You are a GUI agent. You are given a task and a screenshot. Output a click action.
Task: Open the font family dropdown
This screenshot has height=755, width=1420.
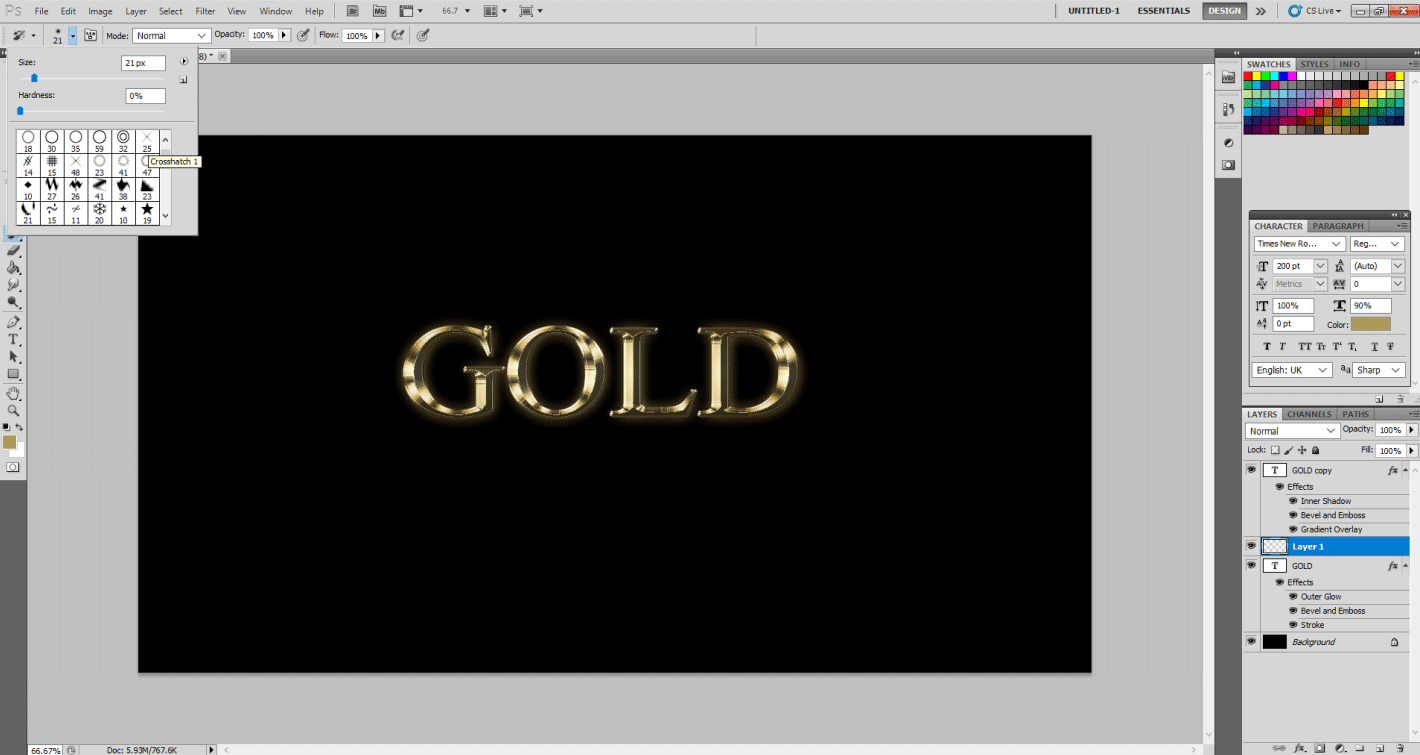[1296, 243]
